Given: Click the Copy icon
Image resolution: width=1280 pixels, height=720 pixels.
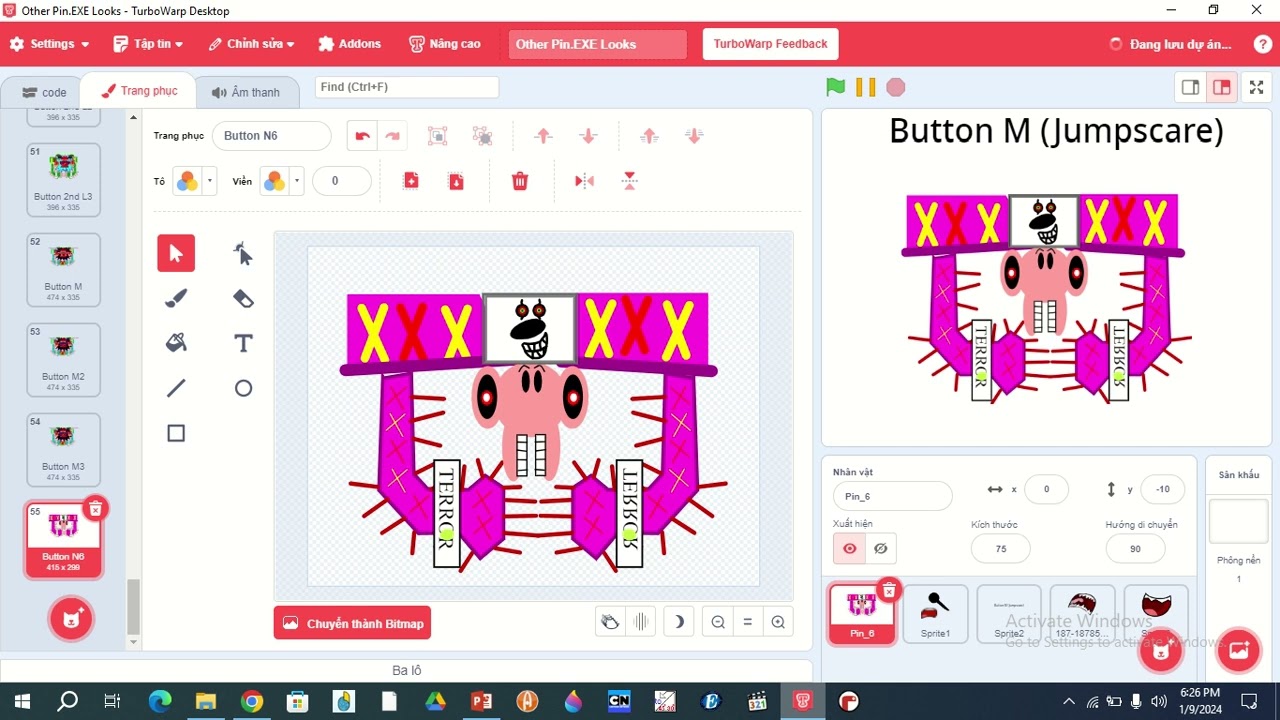Looking at the screenshot, I should [x=411, y=181].
